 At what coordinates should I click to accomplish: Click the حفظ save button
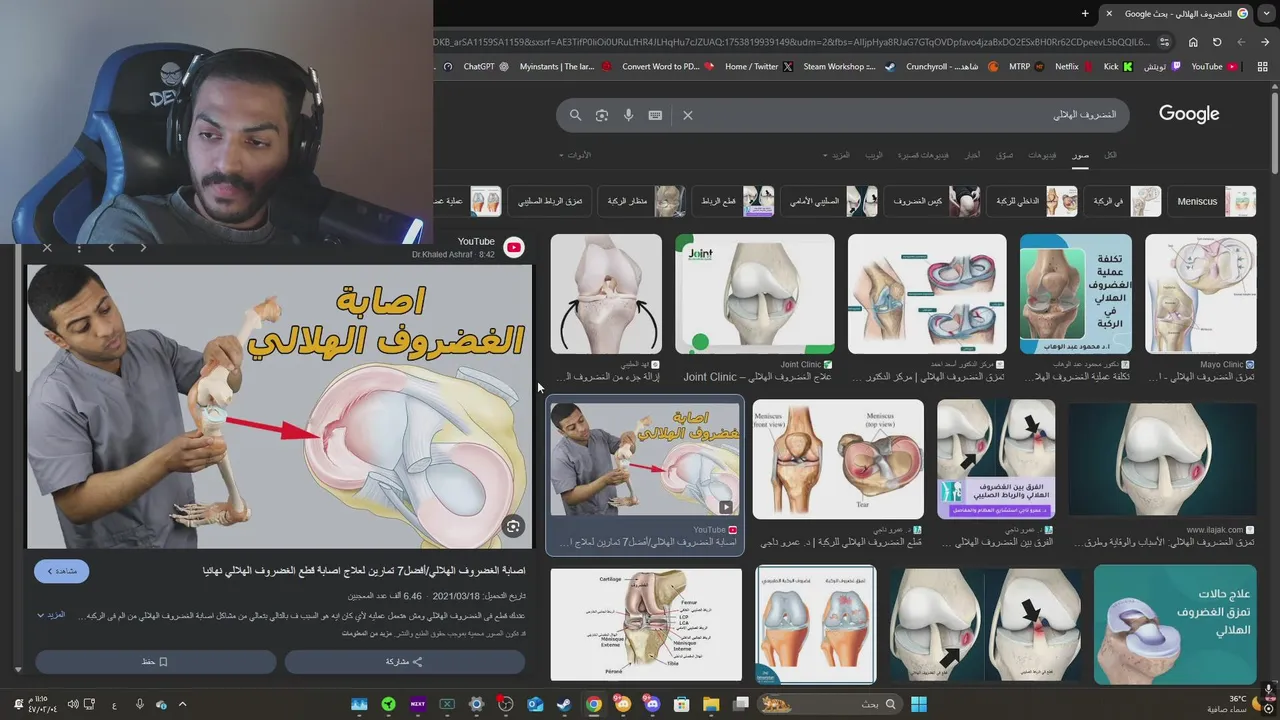coord(156,662)
